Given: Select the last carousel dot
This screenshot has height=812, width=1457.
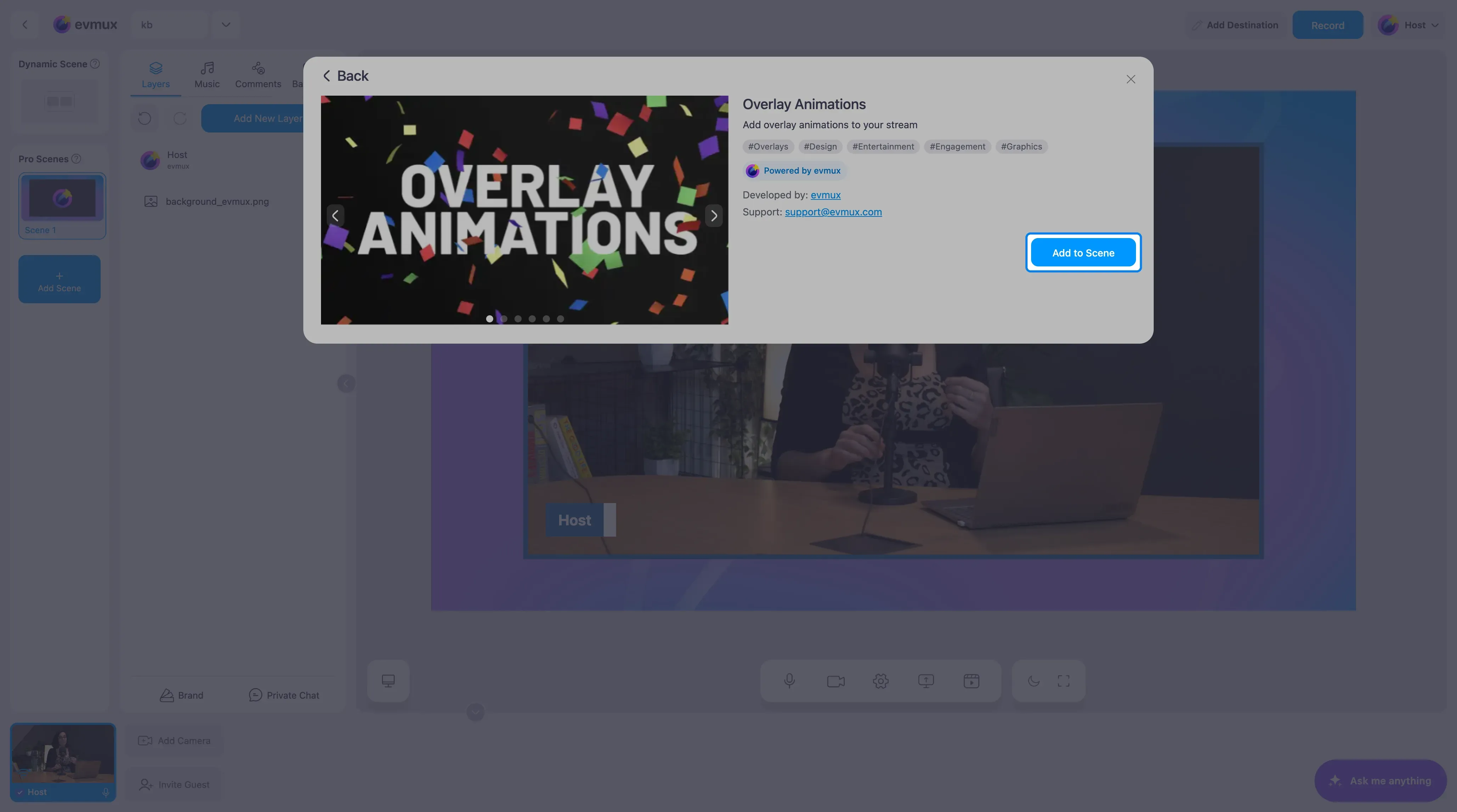Looking at the screenshot, I should tap(561, 319).
